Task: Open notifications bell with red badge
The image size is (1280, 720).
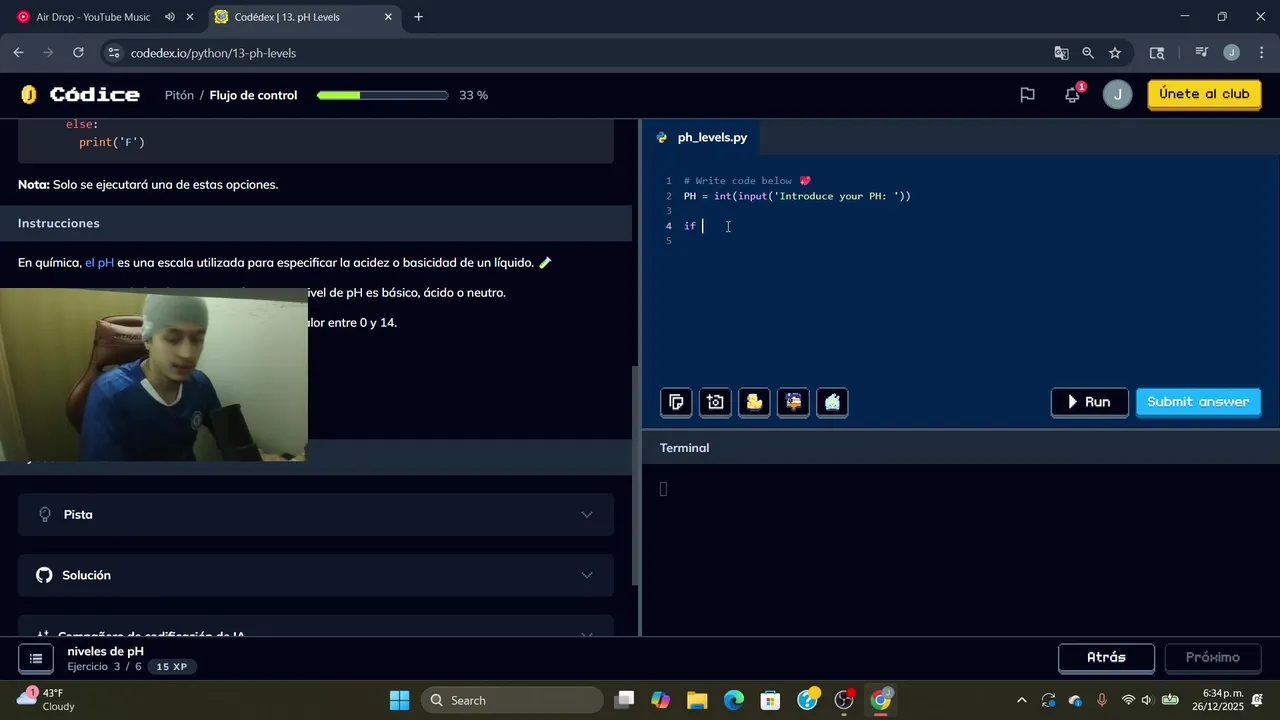Action: (1072, 95)
